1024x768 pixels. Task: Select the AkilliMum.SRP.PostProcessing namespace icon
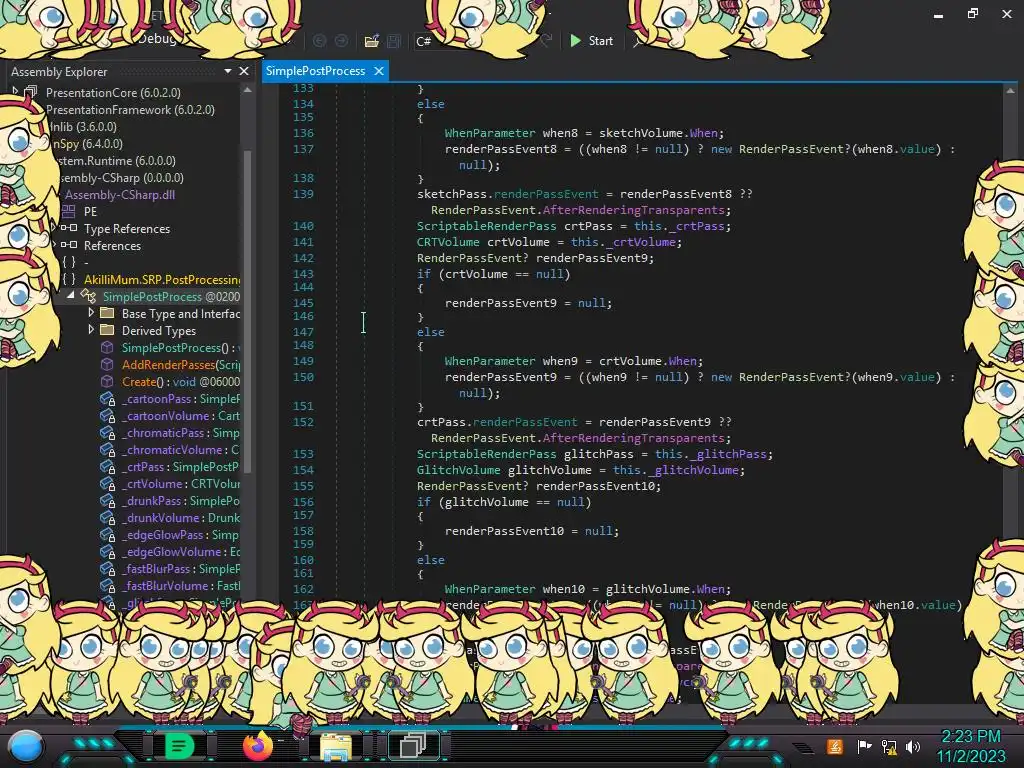[69, 280]
